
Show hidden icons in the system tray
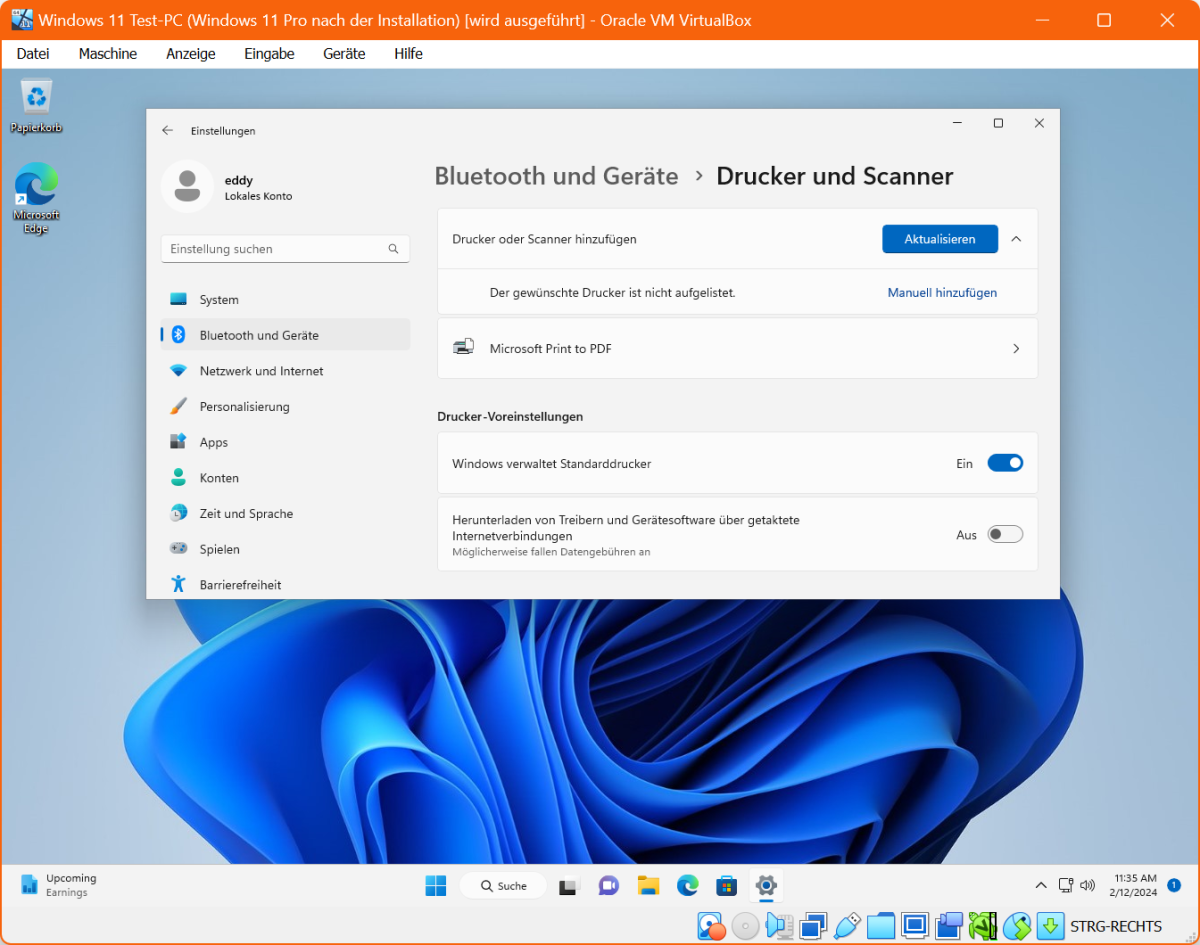click(x=1041, y=885)
